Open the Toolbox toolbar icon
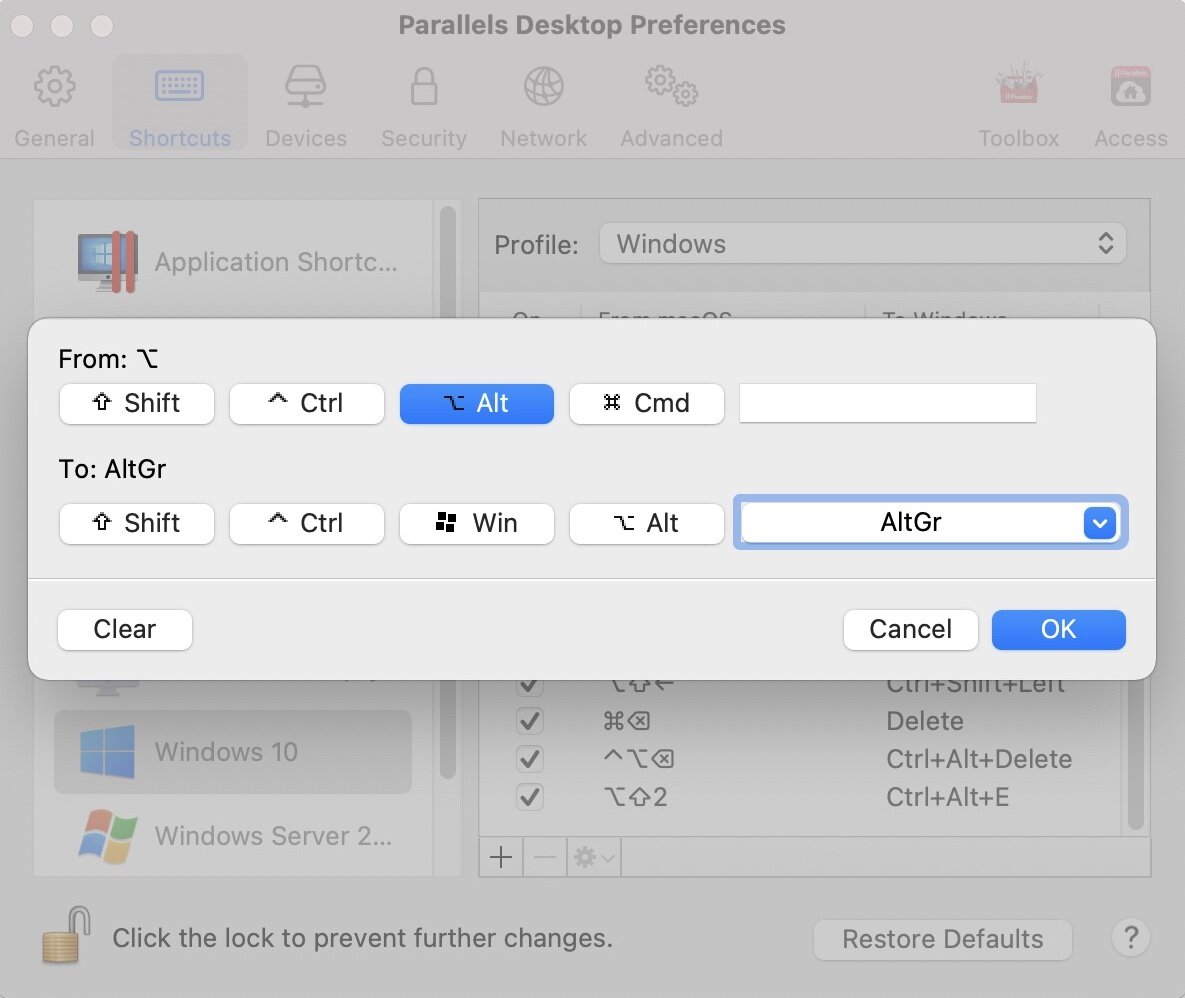The width and height of the screenshot is (1185, 998). [x=1018, y=106]
